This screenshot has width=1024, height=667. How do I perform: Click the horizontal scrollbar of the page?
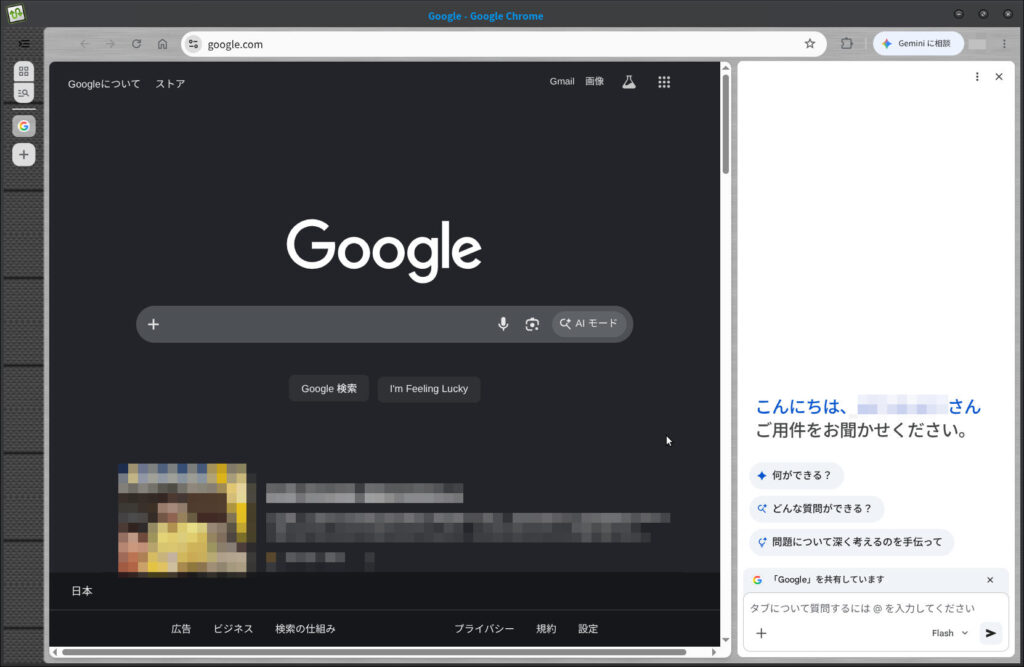tap(374, 652)
